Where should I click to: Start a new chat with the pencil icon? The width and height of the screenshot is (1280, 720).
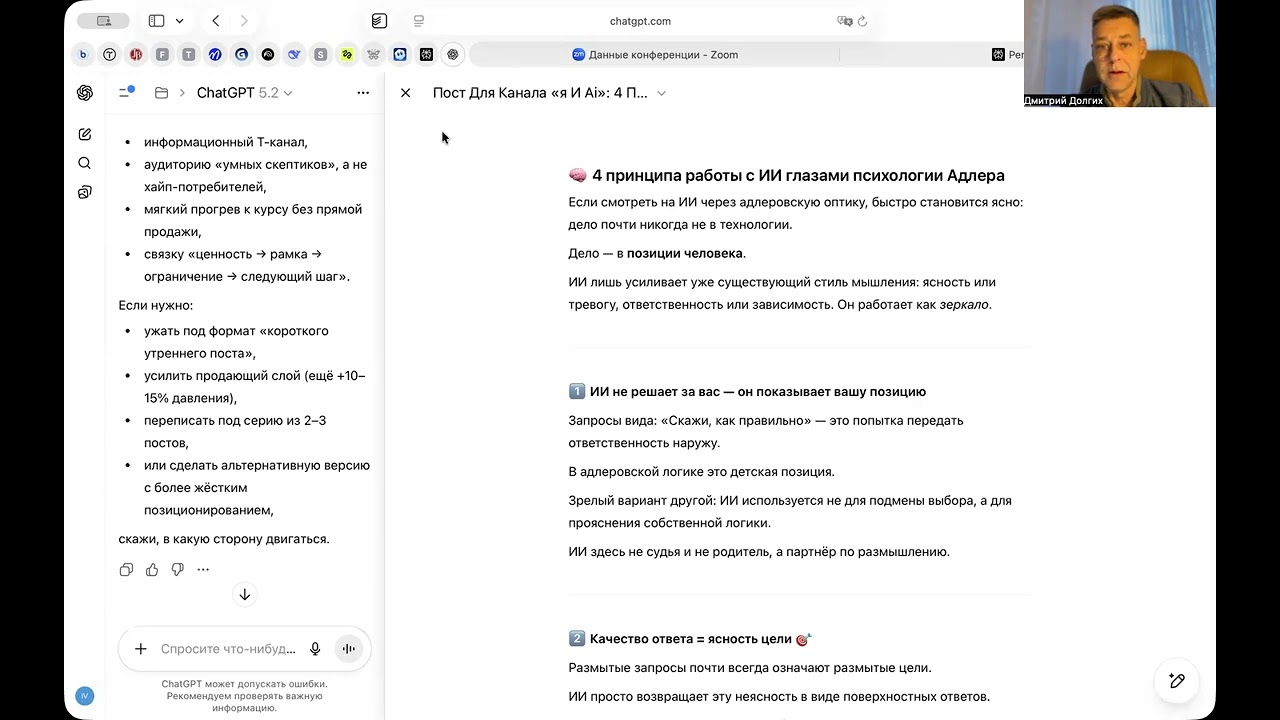tap(85, 134)
